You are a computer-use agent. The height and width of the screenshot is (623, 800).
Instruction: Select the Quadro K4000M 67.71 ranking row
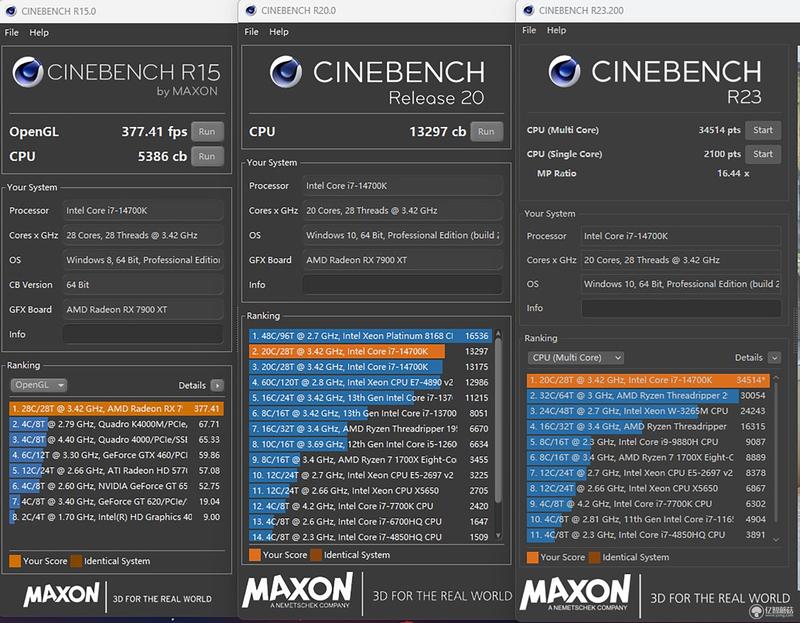[116, 424]
